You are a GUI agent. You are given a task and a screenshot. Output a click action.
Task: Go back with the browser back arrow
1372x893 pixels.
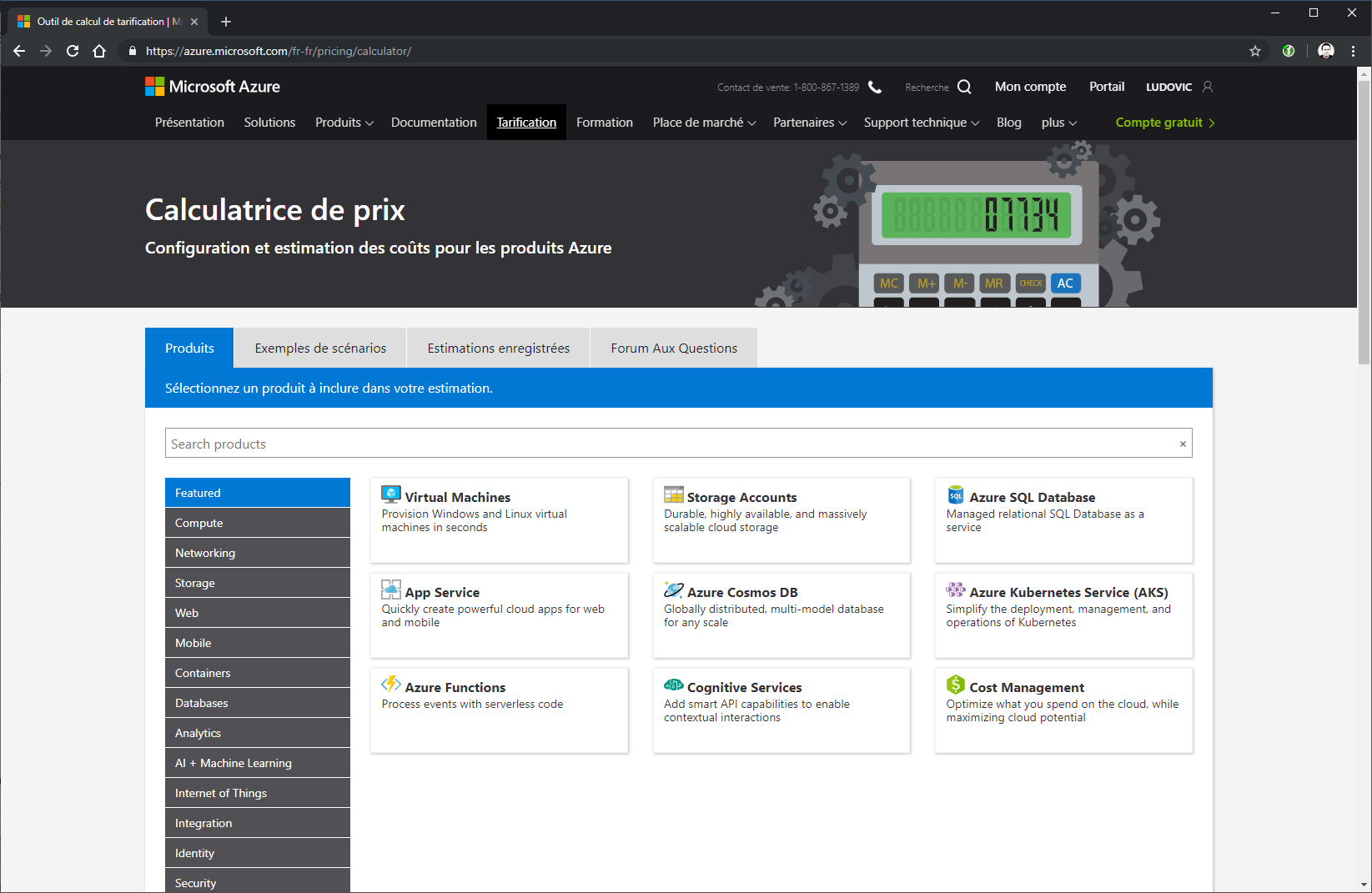(19, 51)
